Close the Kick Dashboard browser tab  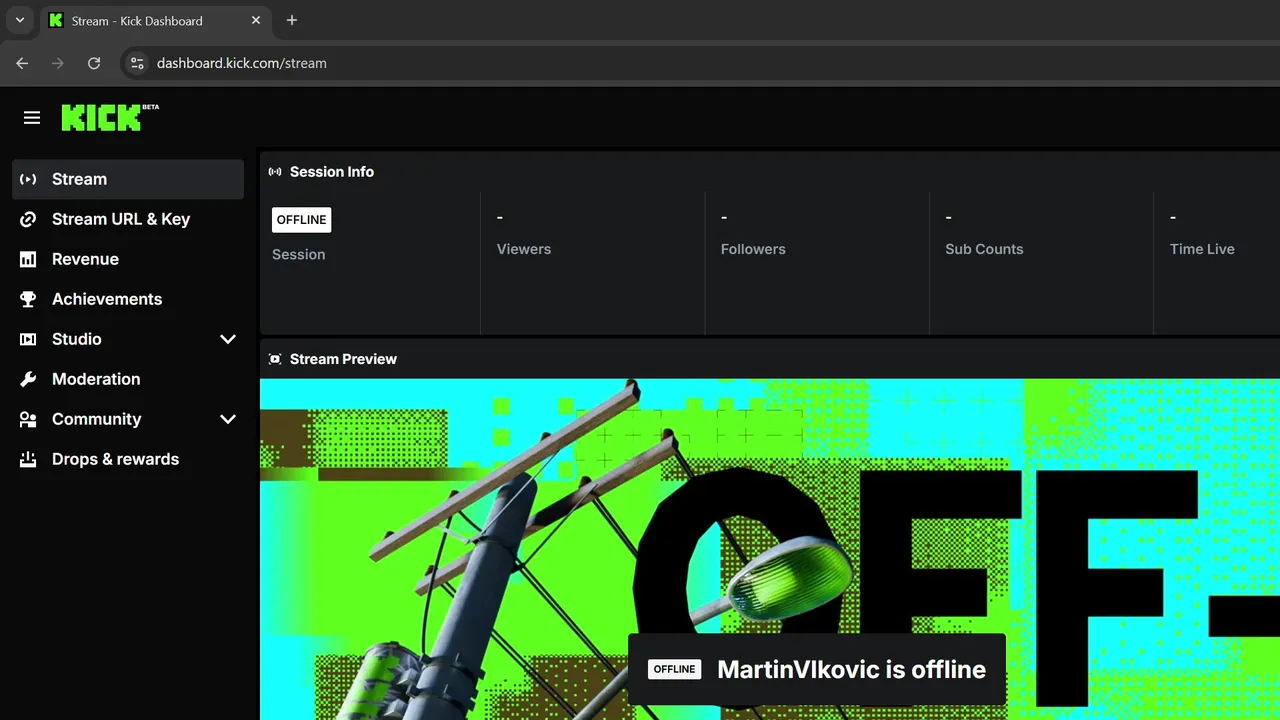[256, 20]
